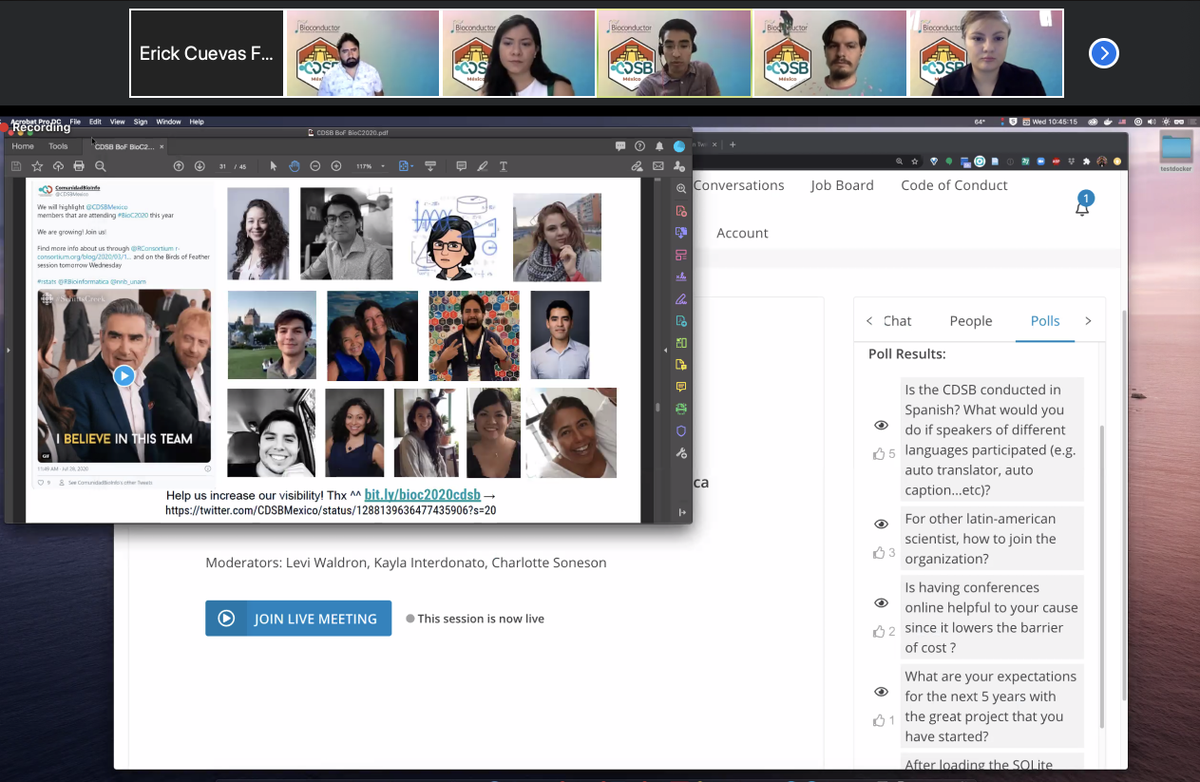This screenshot has height=782, width=1200.
Task: Go to the next page with the down arrow
Action: pyautogui.click(x=199, y=166)
